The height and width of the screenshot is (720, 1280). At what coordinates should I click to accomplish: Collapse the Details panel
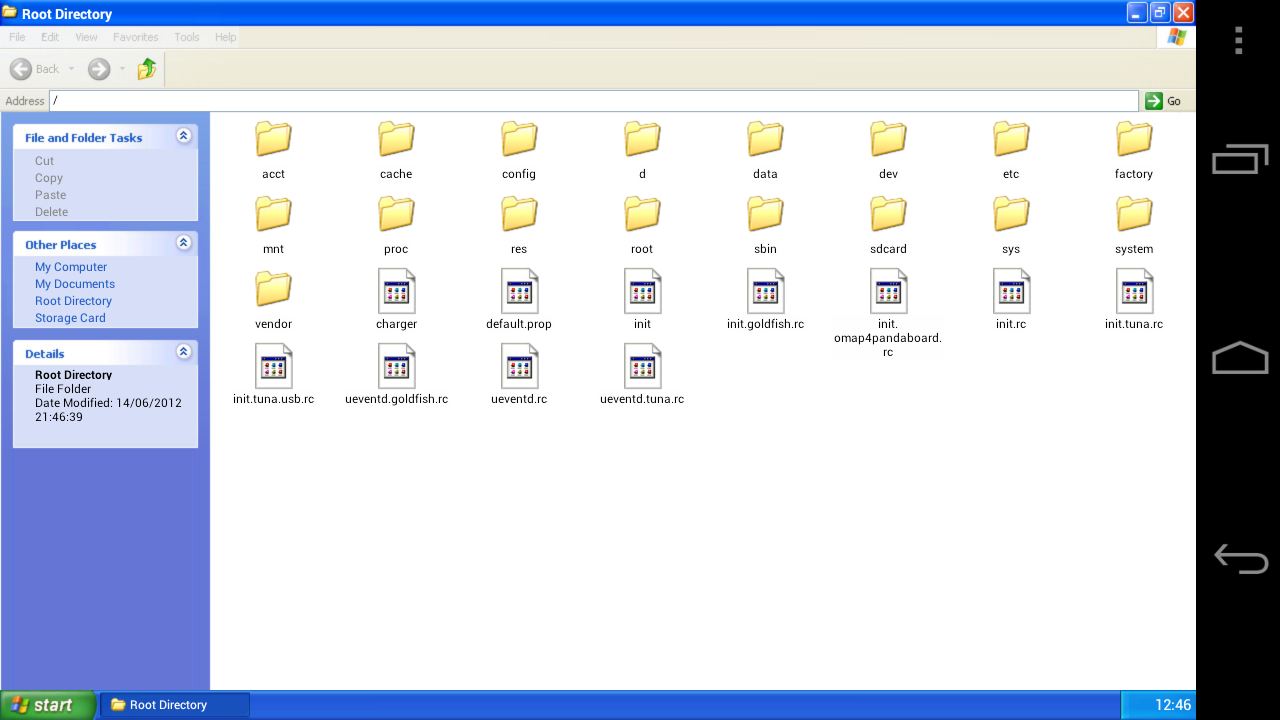[184, 352]
